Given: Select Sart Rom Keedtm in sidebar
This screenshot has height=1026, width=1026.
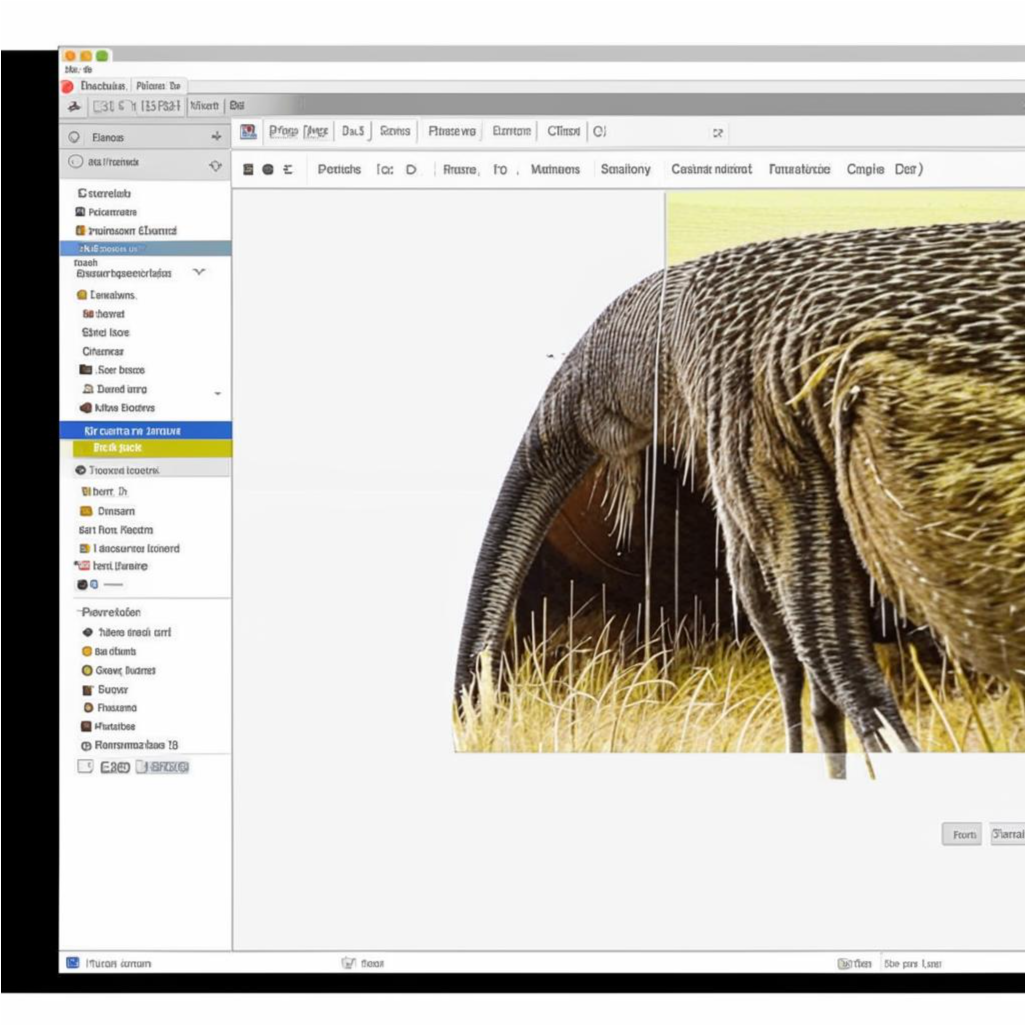Looking at the screenshot, I should (x=116, y=530).
